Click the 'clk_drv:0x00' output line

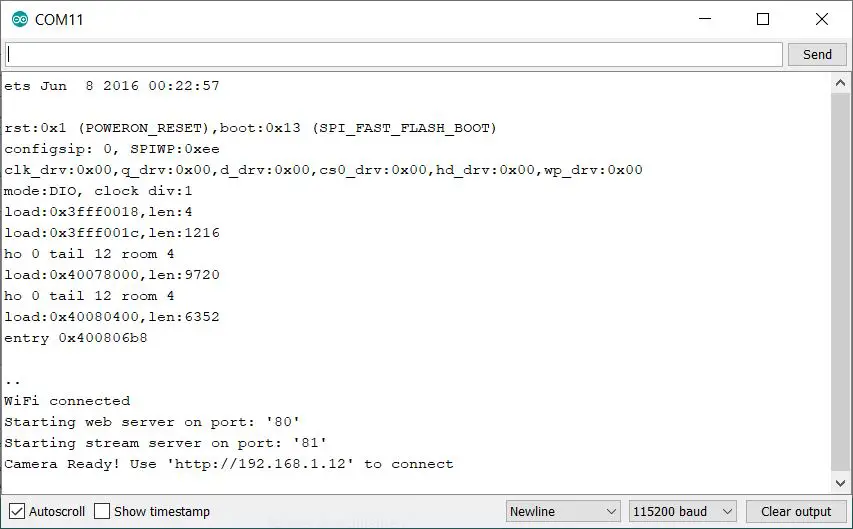click(x=323, y=170)
